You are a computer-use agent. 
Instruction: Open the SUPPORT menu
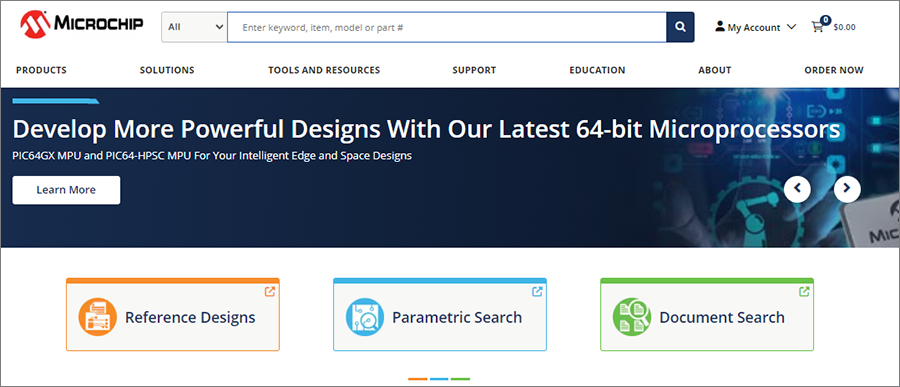coord(474,70)
